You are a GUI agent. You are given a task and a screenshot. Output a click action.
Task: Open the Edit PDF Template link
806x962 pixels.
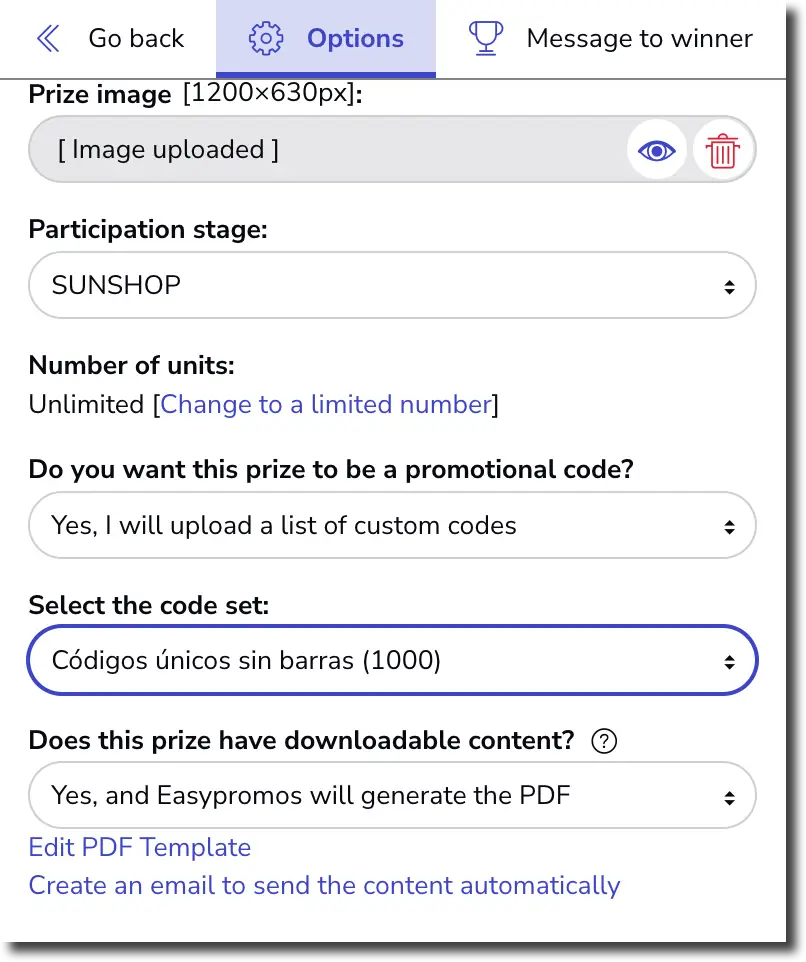140,847
